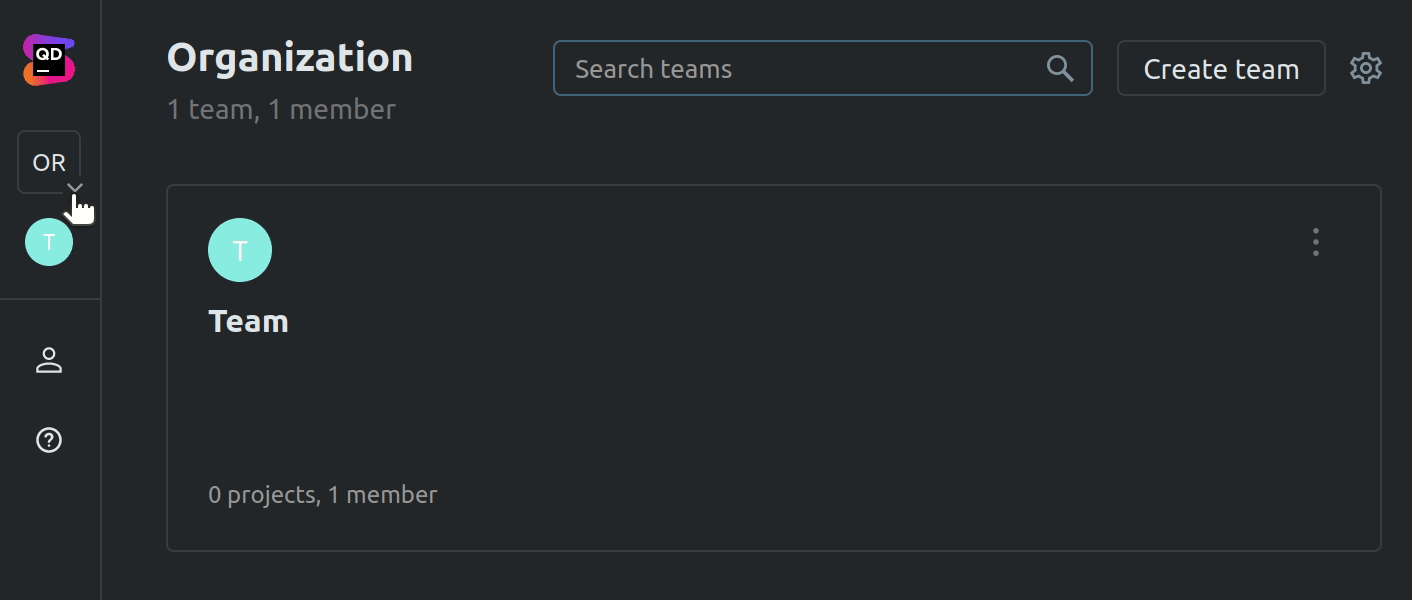Expand the OR organization switcher chevron
This screenshot has width=1412, height=600.
click(75, 187)
